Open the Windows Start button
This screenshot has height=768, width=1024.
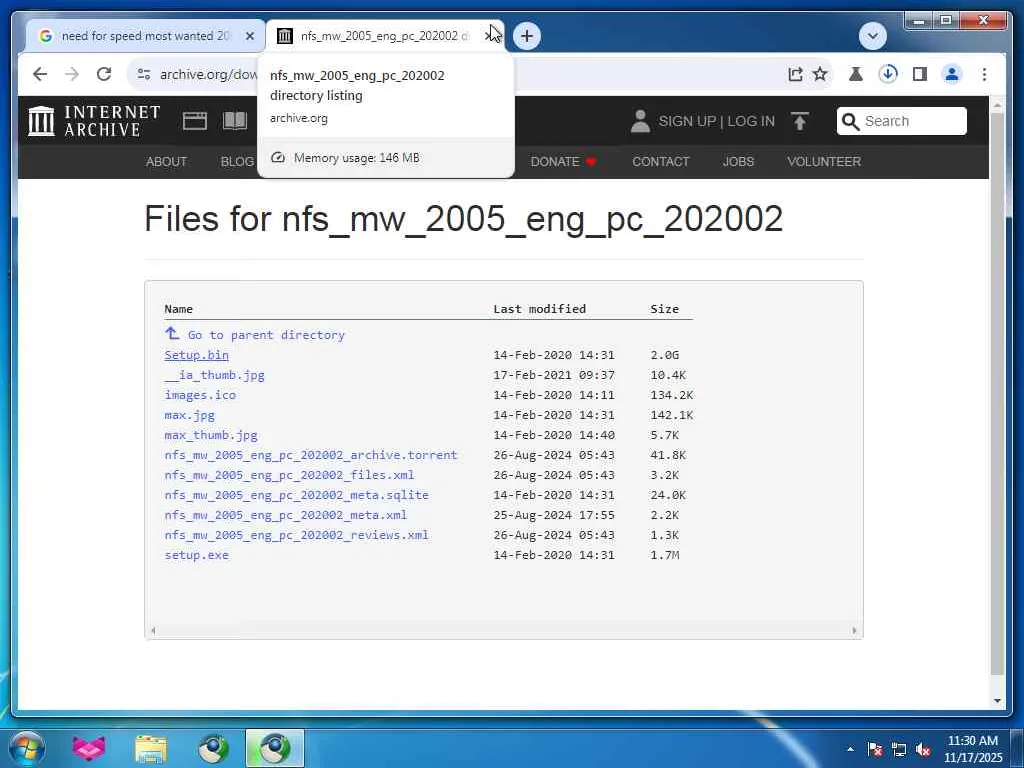click(x=26, y=748)
